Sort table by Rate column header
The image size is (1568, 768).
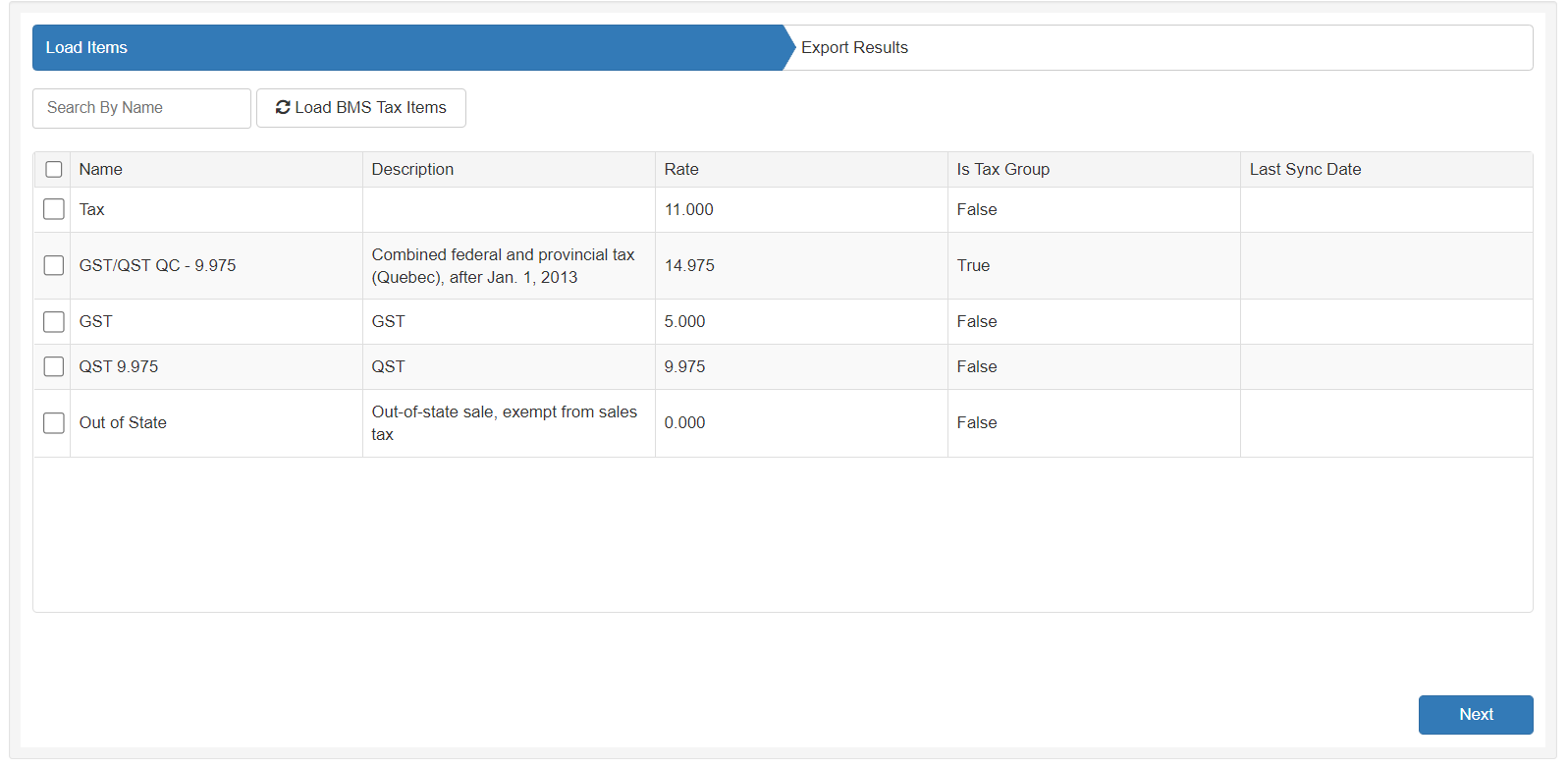[681, 170]
